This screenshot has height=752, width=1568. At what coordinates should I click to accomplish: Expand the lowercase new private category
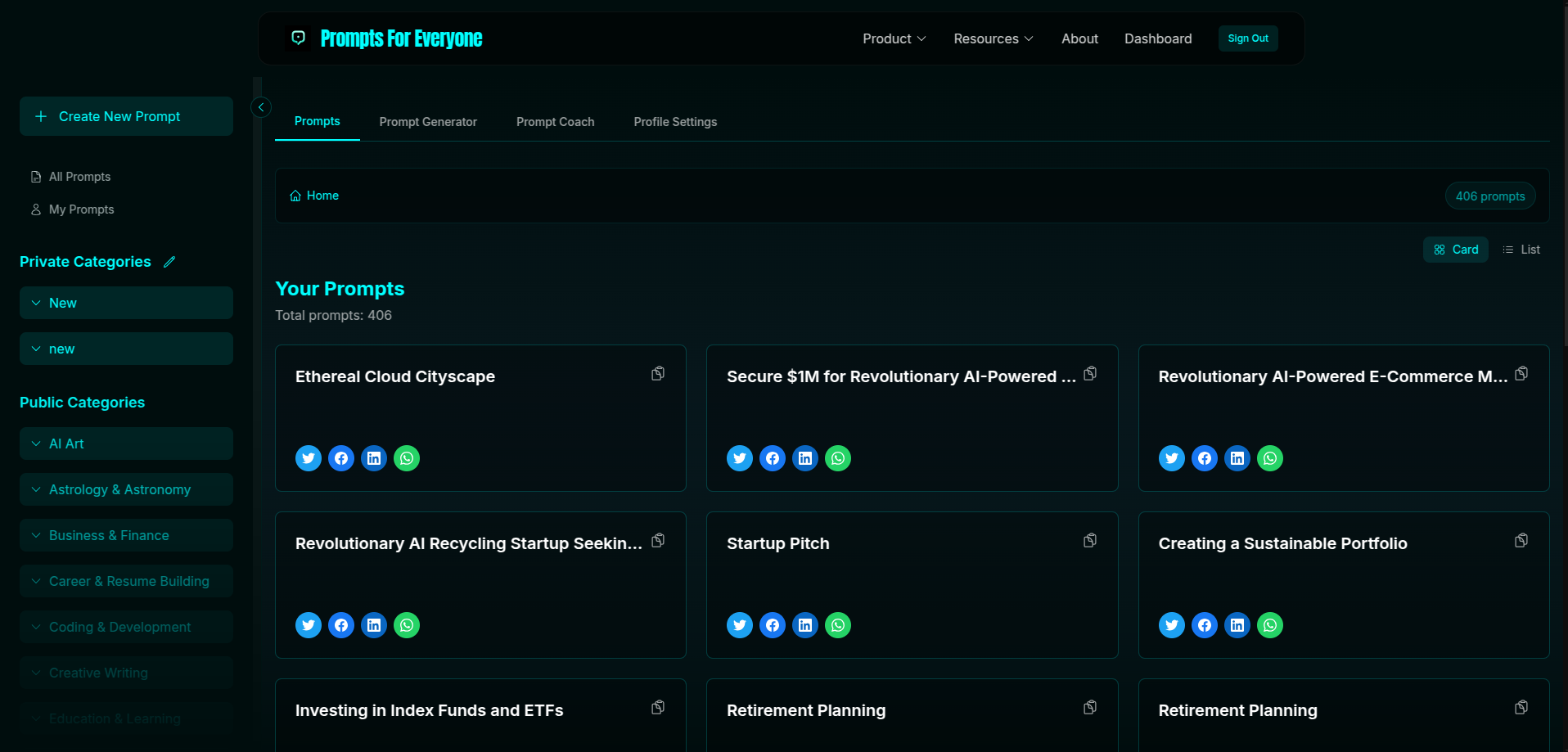tap(126, 349)
